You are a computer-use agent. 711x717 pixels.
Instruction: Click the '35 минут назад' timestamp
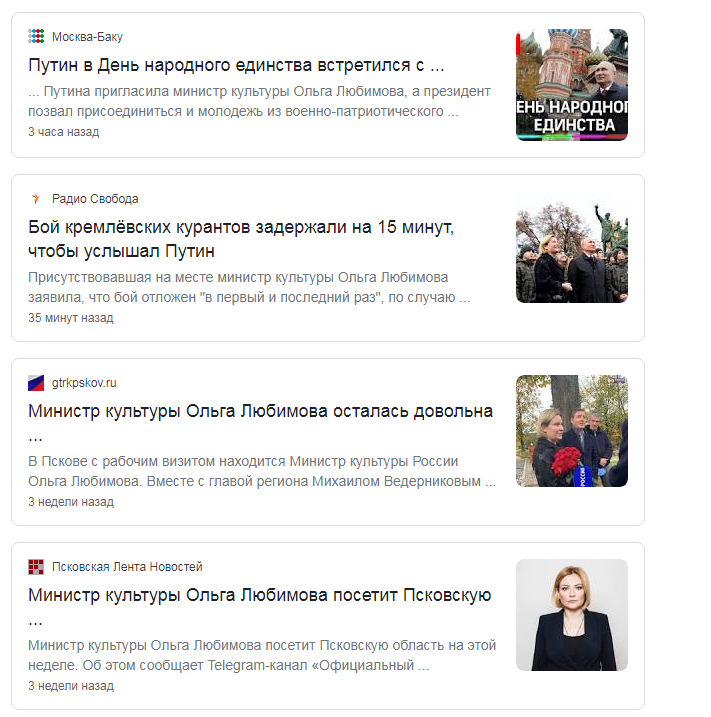tap(70, 318)
